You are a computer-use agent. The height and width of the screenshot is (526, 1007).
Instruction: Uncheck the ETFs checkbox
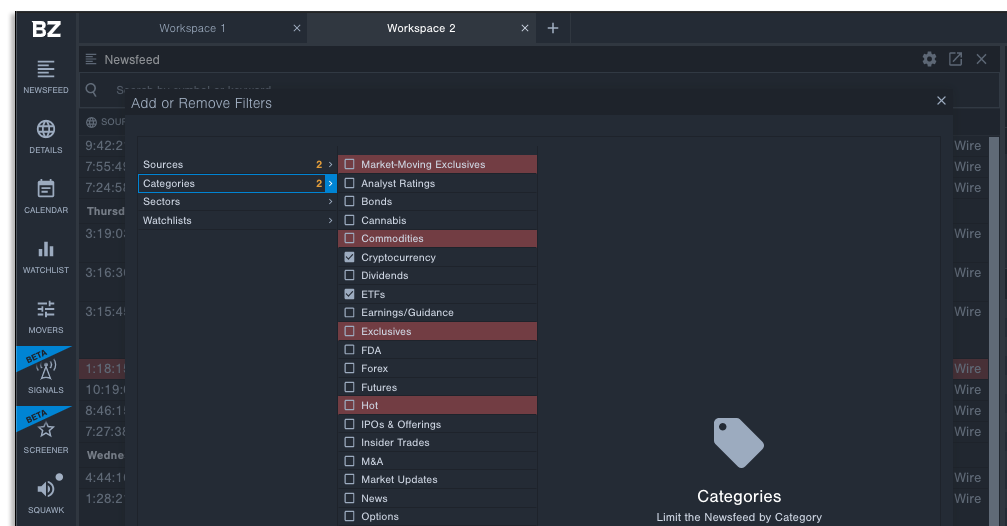349,294
